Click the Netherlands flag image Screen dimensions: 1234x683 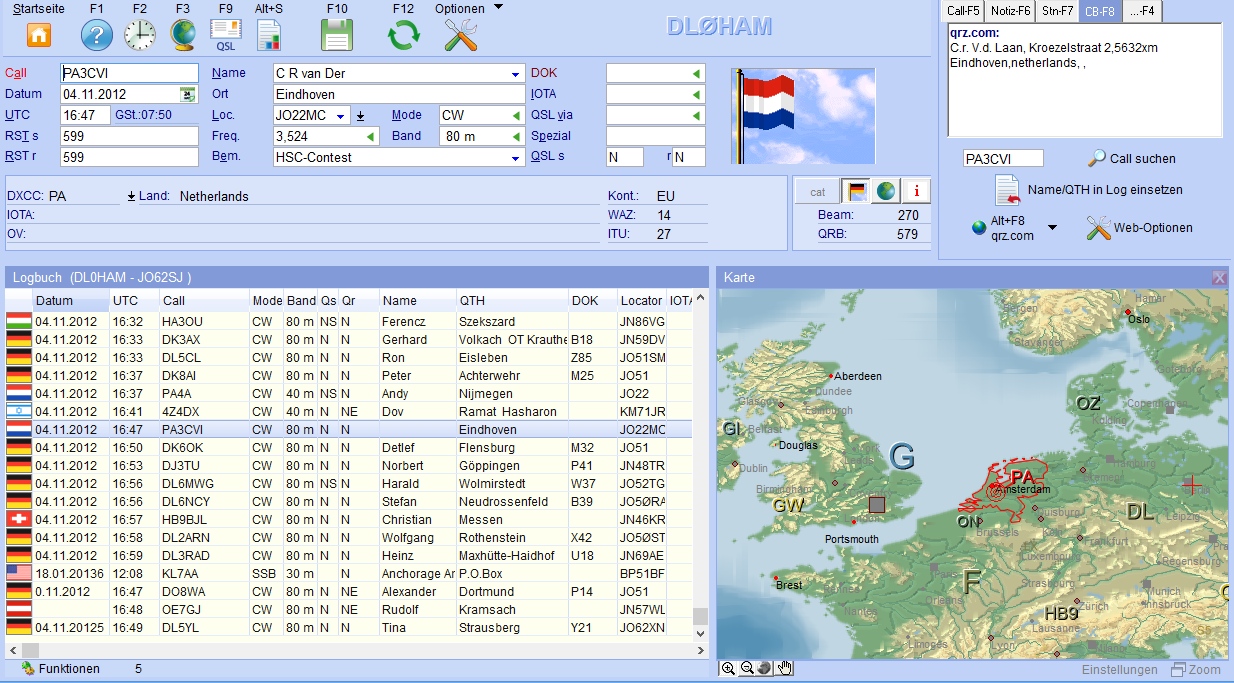pyautogui.click(x=804, y=117)
